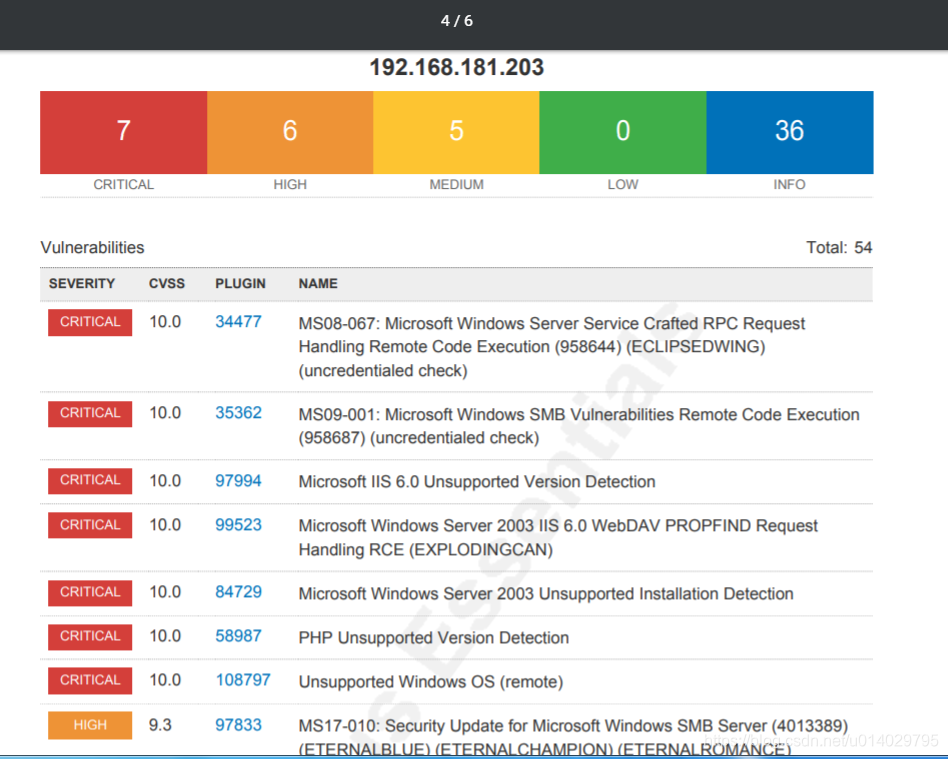The width and height of the screenshot is (948, 759).
Task: Open plugin 34477 link
Action: pos(238,322)
